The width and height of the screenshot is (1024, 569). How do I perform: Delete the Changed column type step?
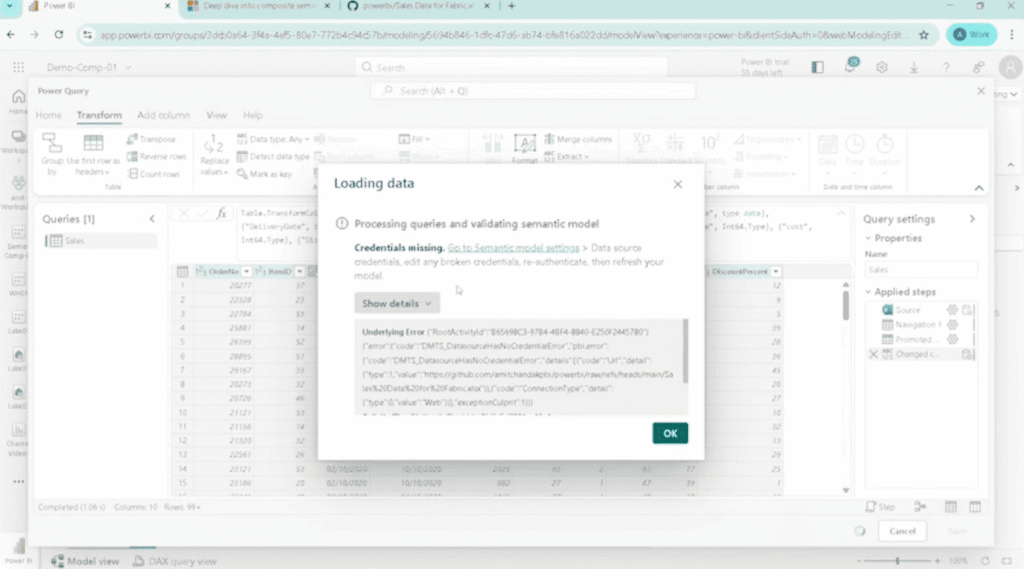(873, 354)
